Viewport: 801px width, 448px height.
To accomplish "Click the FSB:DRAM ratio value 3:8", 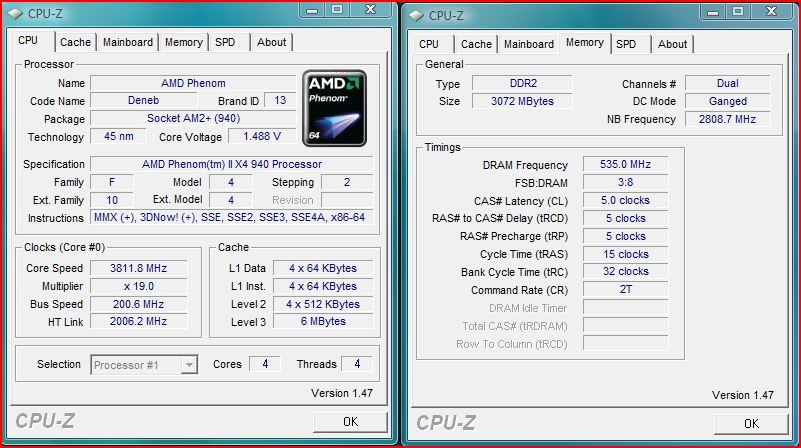I will 625,182.
